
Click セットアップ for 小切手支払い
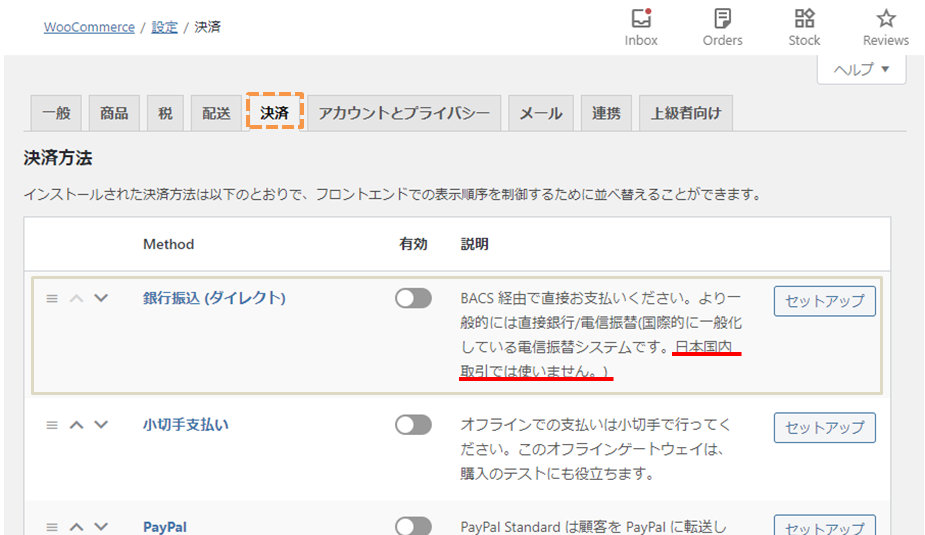824,428
